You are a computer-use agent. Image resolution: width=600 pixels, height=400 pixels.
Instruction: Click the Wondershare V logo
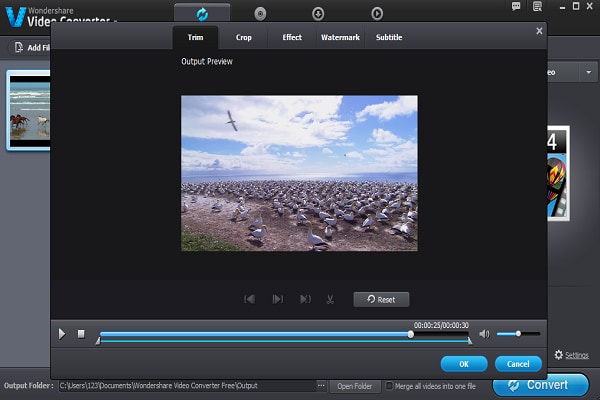[x=15, y=16]
